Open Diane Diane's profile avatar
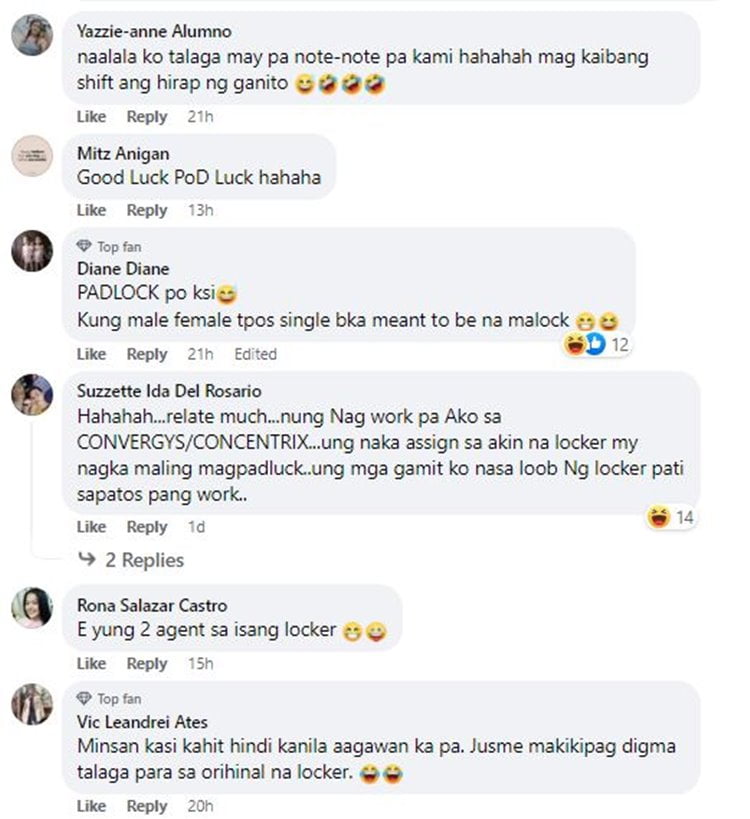This screenshot has height=819, width=750. pos(32,251)
